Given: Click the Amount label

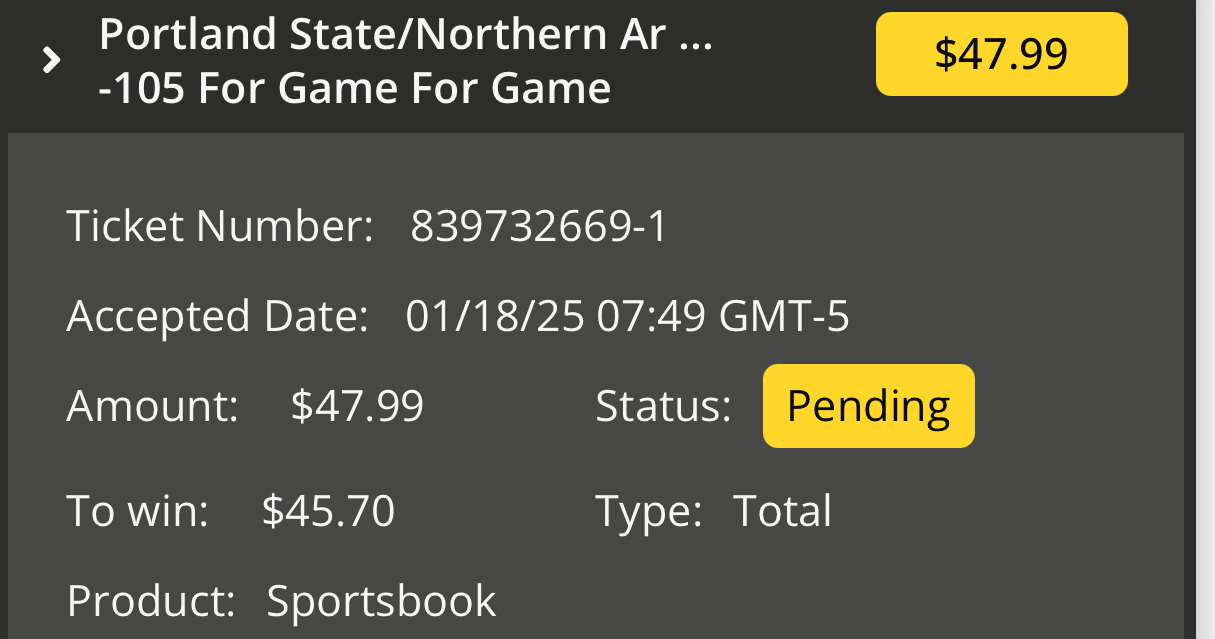Looking at the screenshot, I should tap(153, 406).
